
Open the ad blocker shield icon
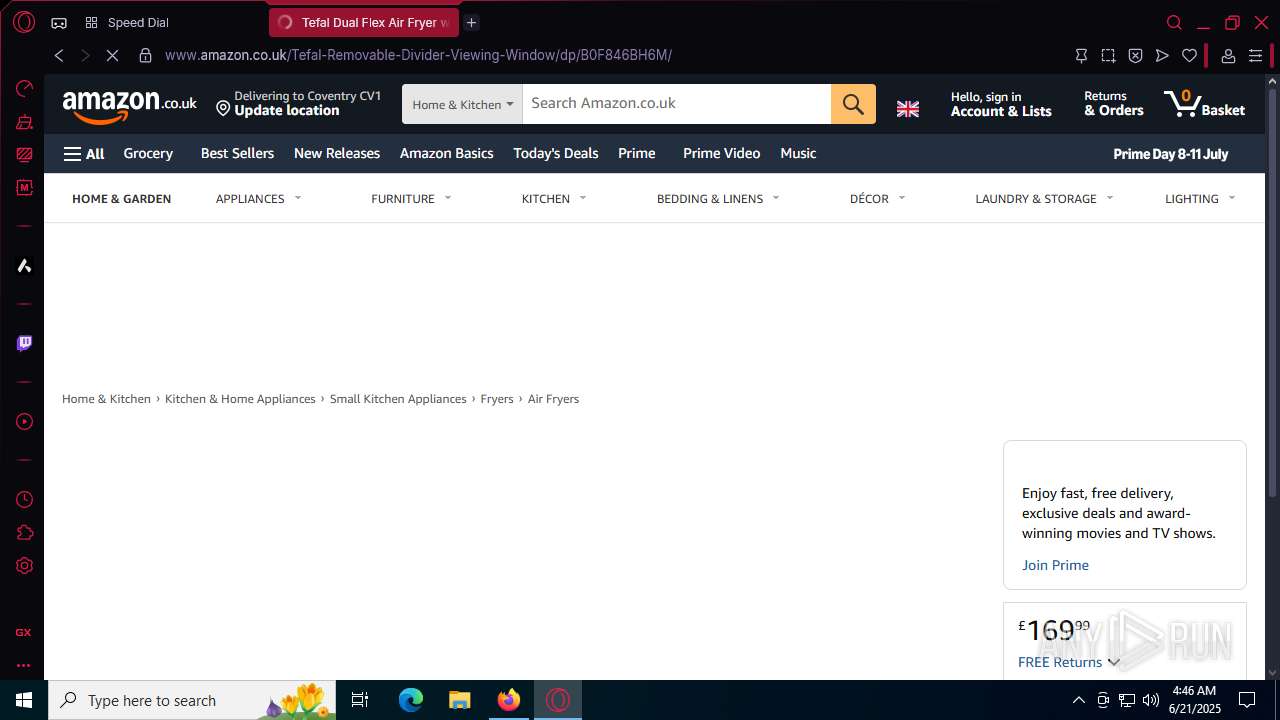1135,55
